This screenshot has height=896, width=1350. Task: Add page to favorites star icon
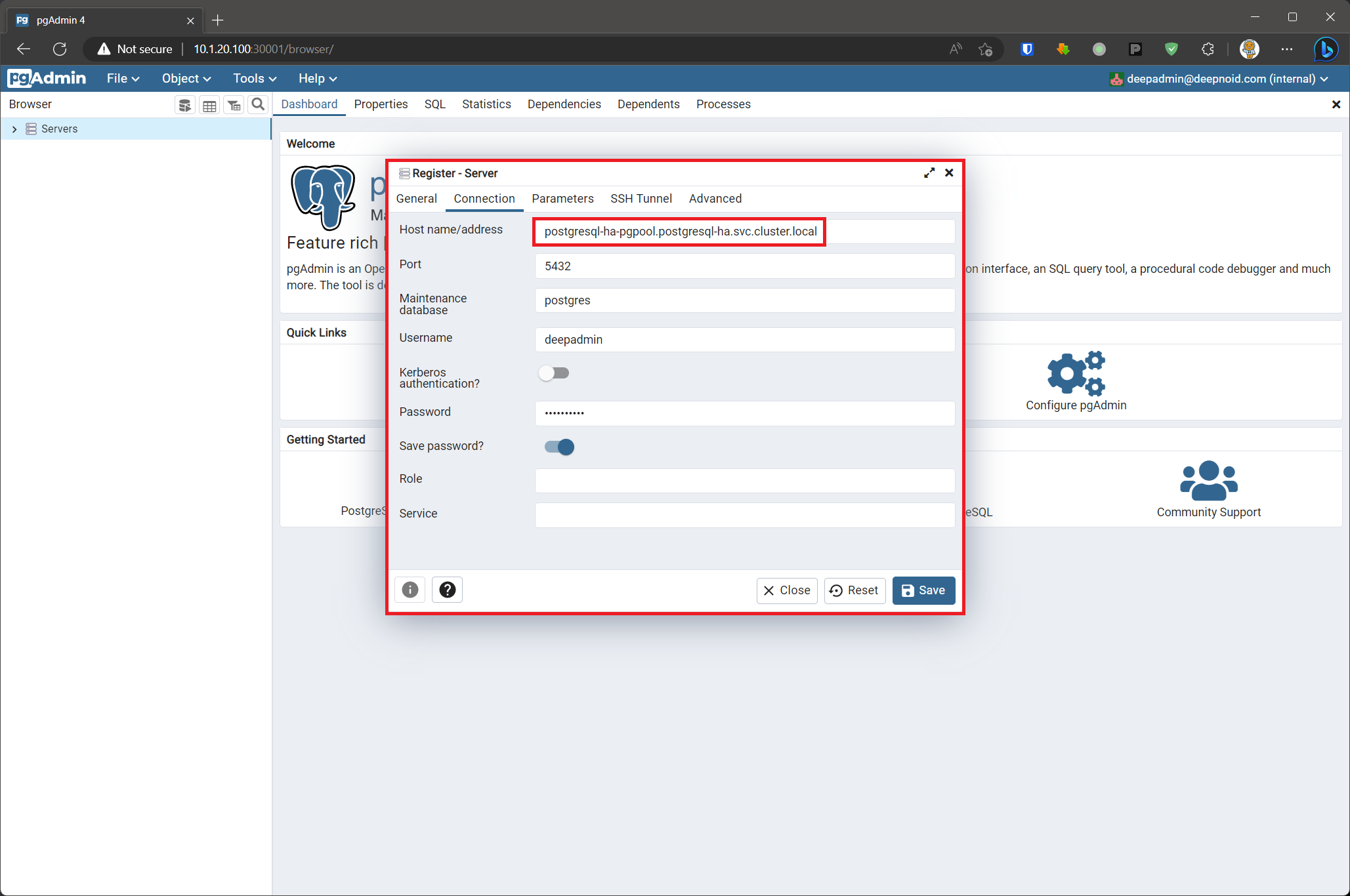point(986,49)
